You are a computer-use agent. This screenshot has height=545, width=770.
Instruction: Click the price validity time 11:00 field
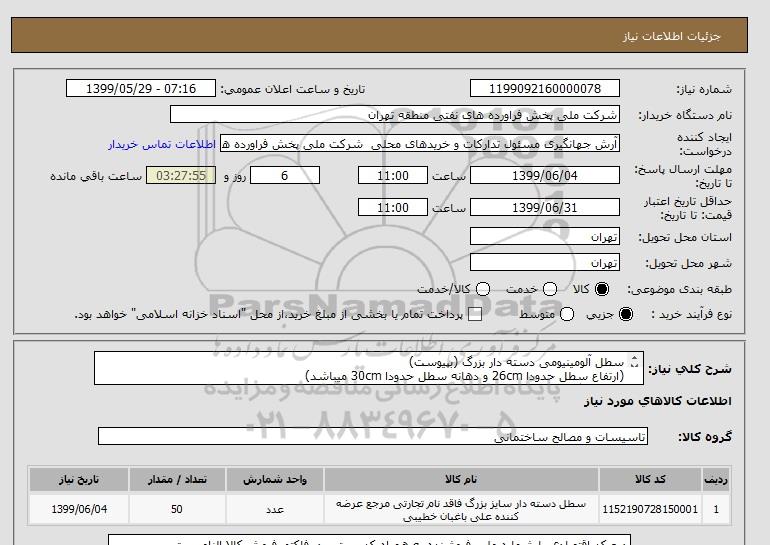click(x=393, y=207)
